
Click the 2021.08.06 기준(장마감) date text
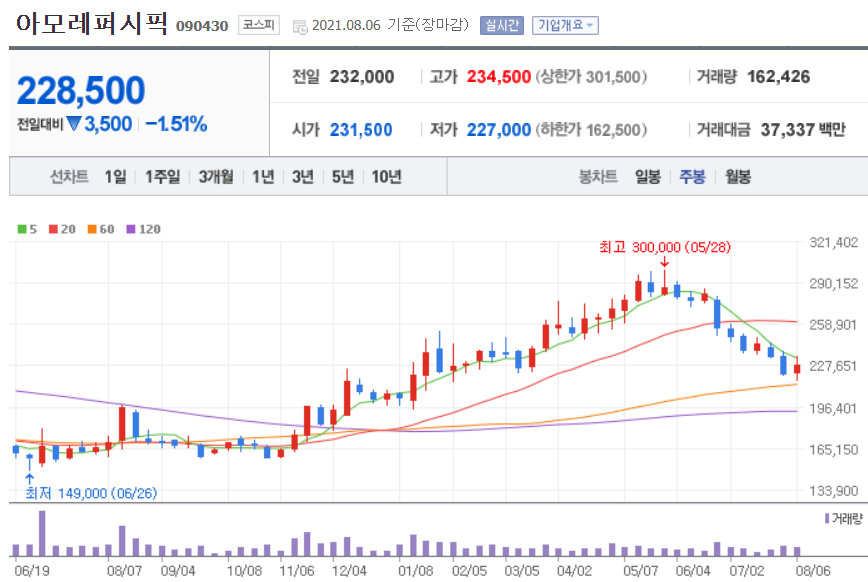390,25
